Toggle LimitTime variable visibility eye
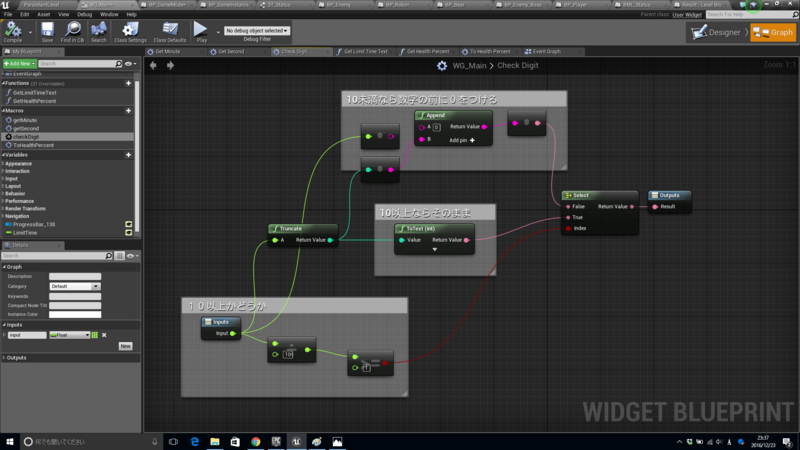 pyautogui.click(x=129, y=233)
